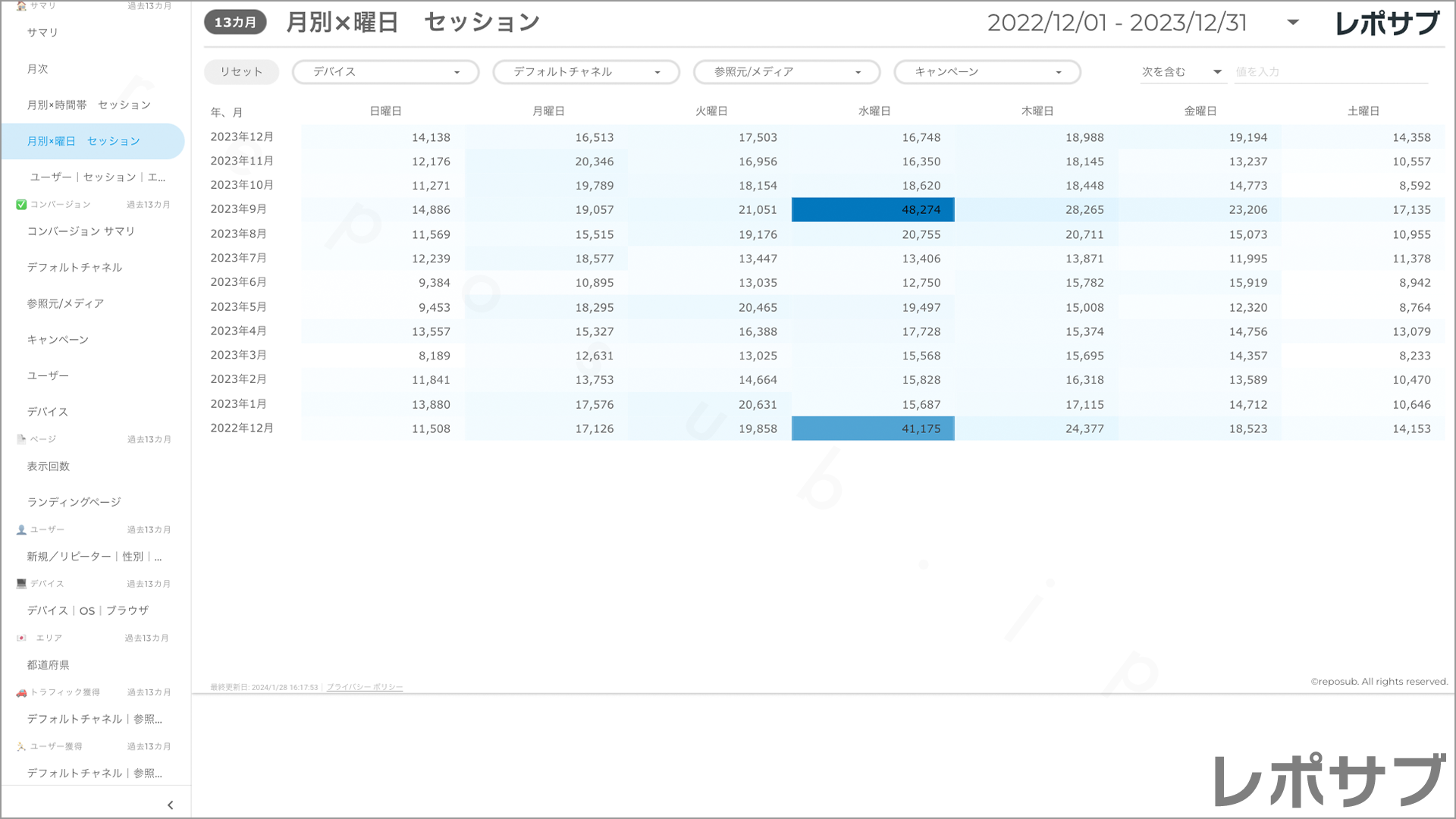Click the runner icon beside ユーザー獲得
1456x819 pixels.
coord(21,747)
